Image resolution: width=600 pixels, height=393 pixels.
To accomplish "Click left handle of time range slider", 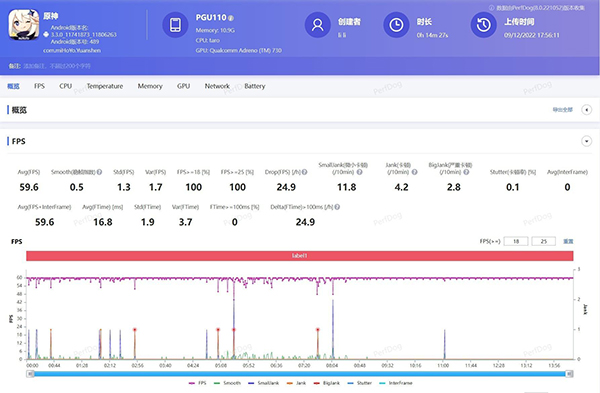I will [x=30, y=374].
